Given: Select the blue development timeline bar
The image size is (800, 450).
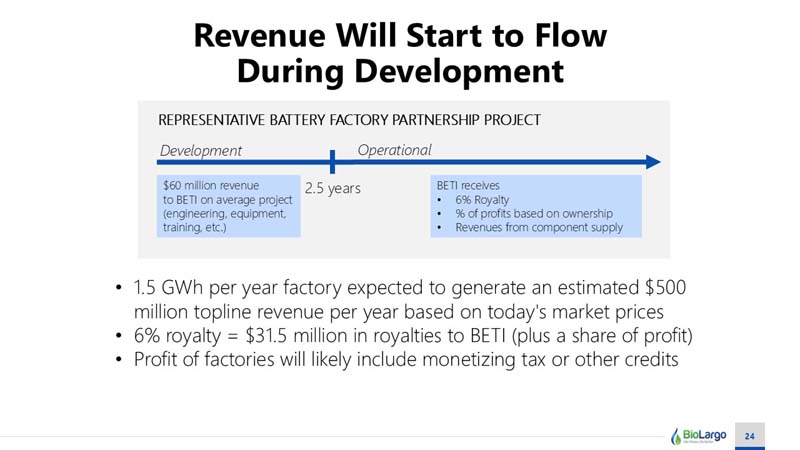Looking at the screenshot, I should [243, 162].
